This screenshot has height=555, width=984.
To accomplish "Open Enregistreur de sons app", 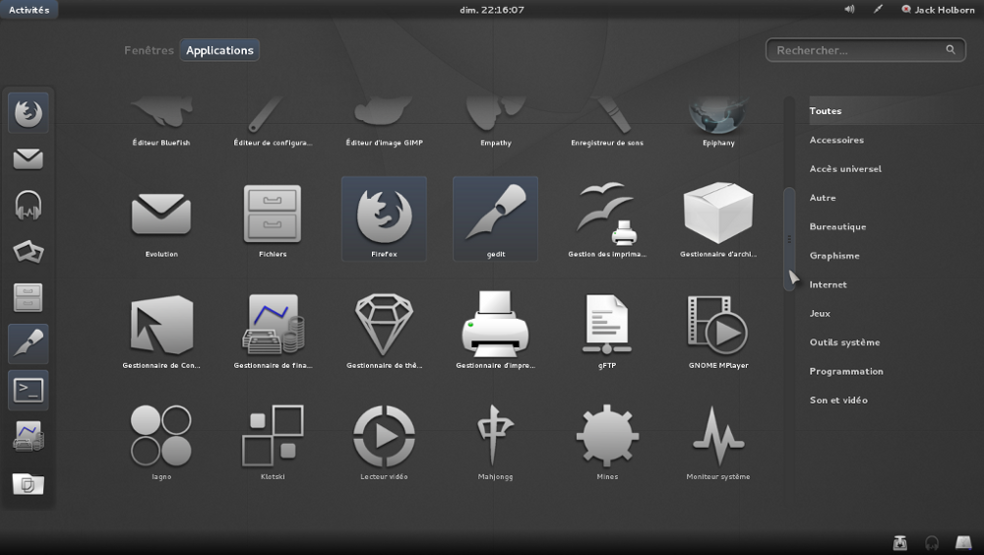I will [607, 119].
